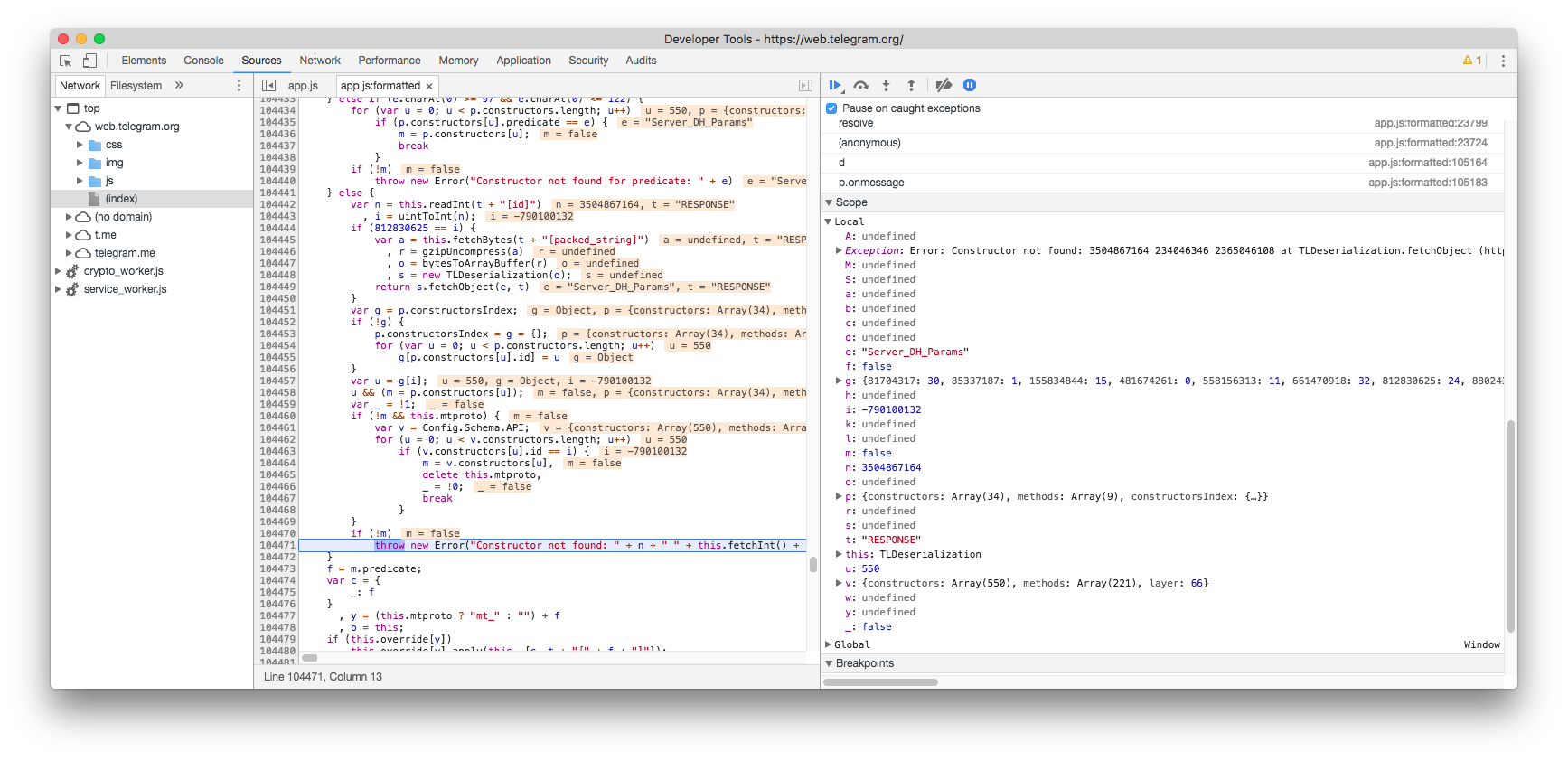Open app.js:formatted:105164 source link
This screenshot has height=761, width=1568.
pyautogui.click(x=1427, y=163)
